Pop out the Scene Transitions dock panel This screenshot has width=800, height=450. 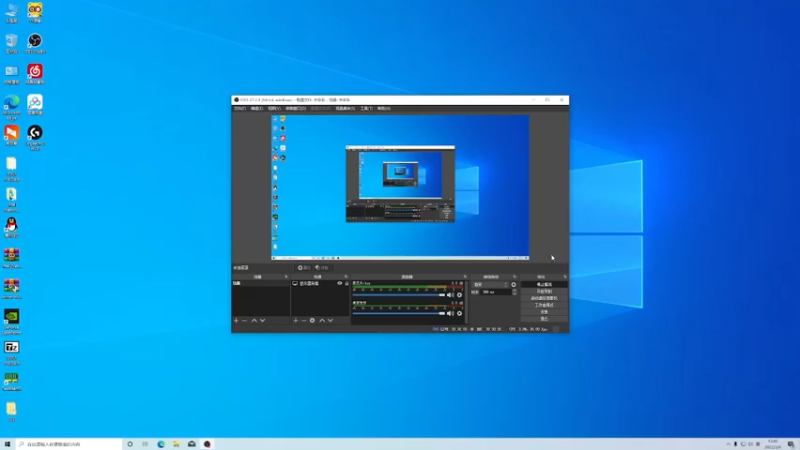tap(514, 277)
